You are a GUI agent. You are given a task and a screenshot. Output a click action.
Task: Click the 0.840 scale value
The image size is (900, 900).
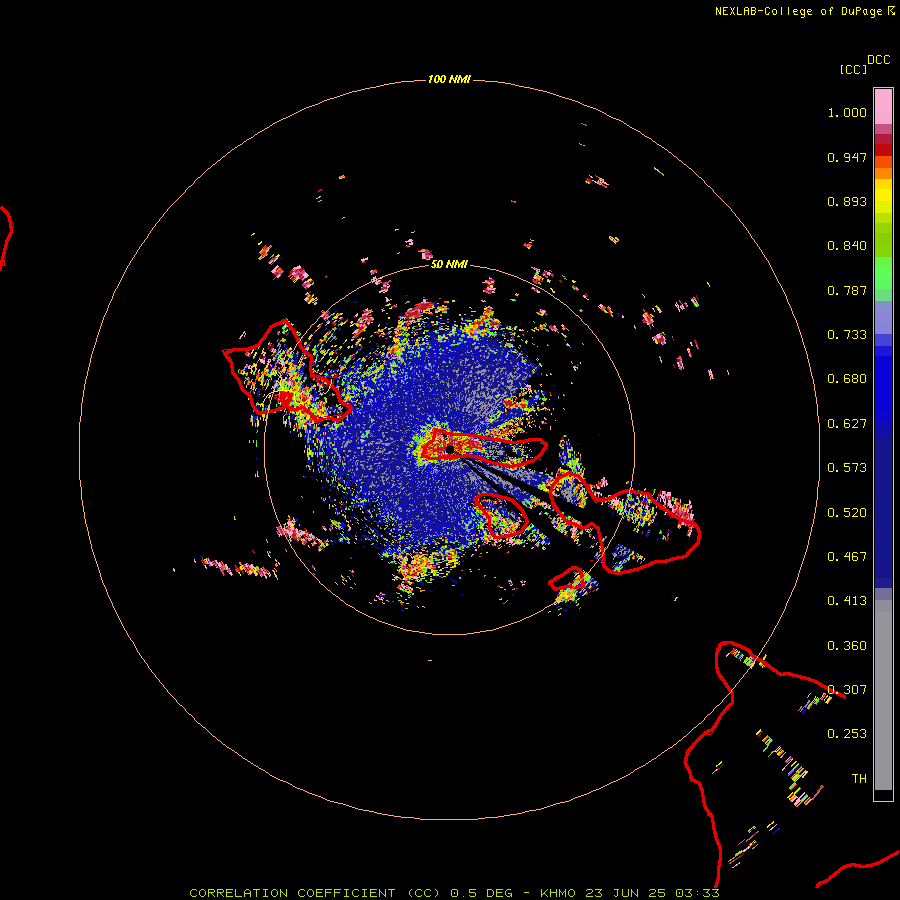point(847,246)
